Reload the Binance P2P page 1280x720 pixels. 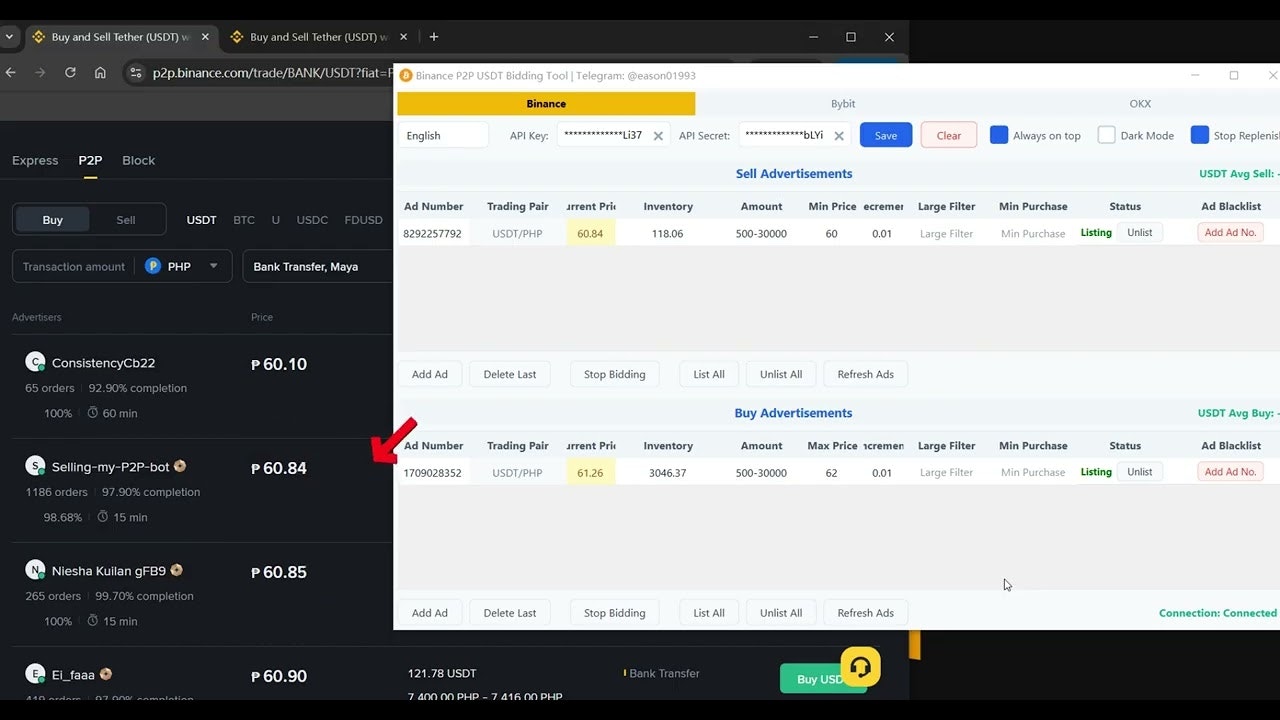(70, 72)
